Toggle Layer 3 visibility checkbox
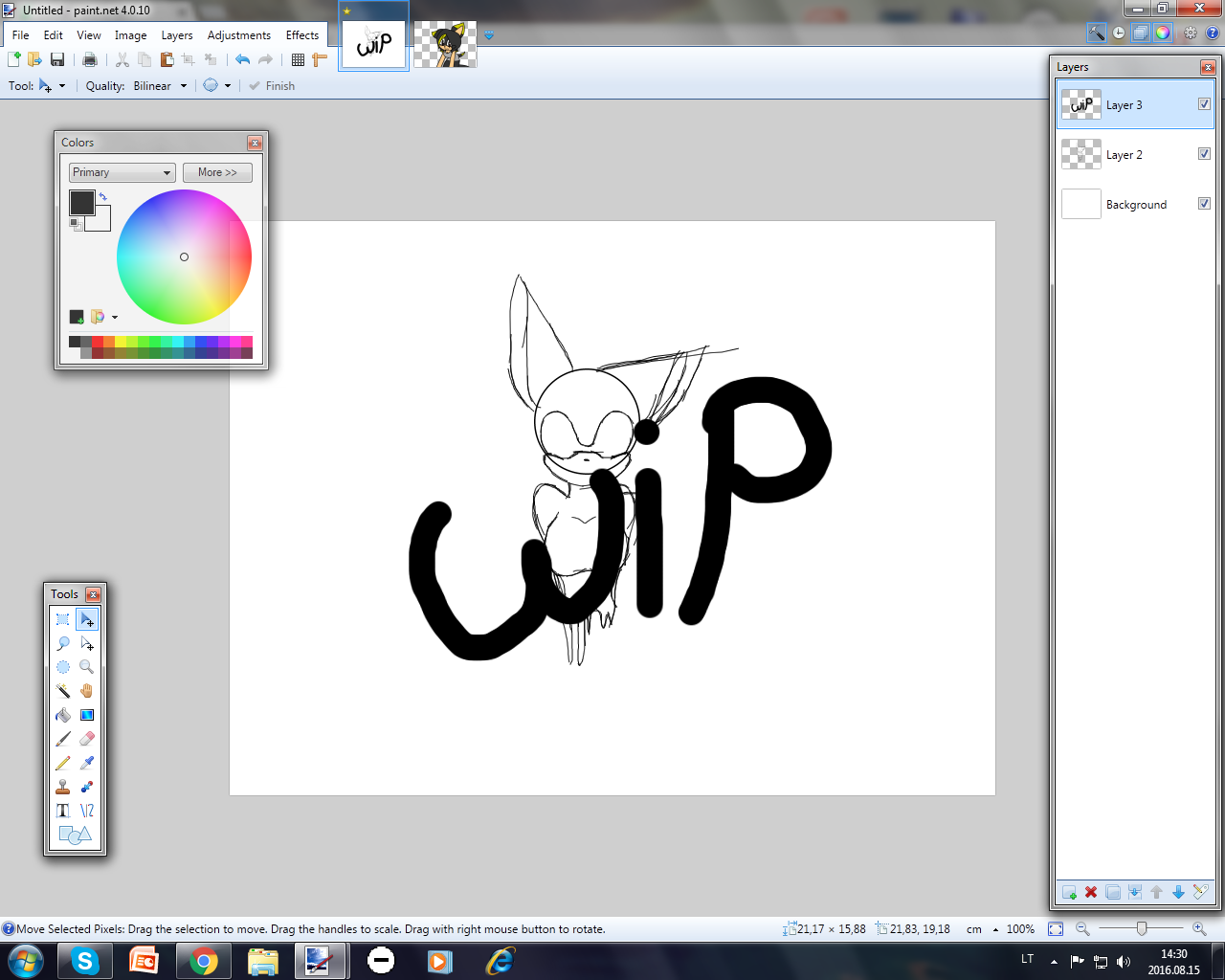The width and height of the screenshot is (1225, 980). point(1204,104)
